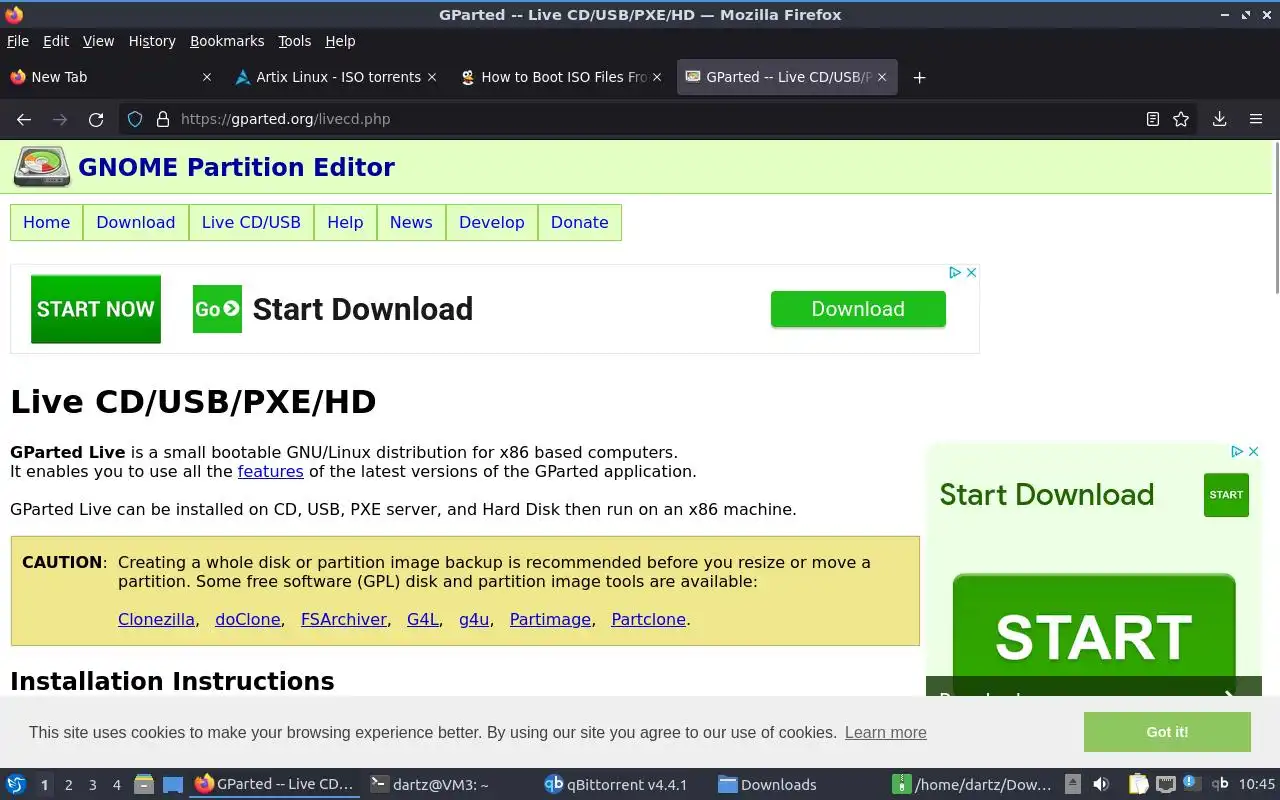Show desktop via taskbar icon
1280x800 pixels.
coord(173,785)
